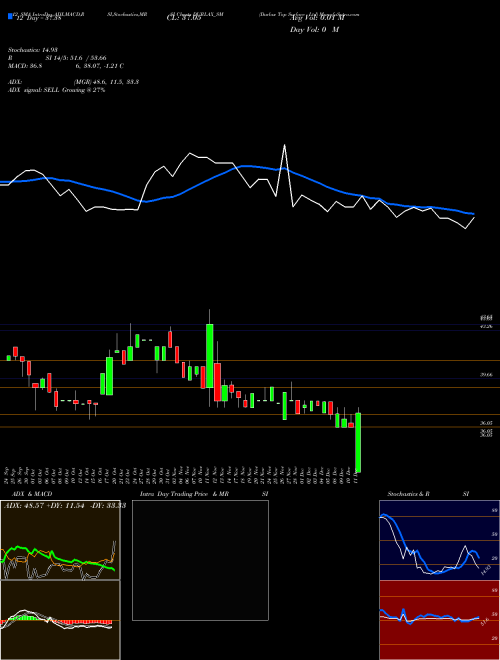
Task: Click the ADX (MGR) 48.6, 11.5, 33.3 line
Action: point(73,82)
